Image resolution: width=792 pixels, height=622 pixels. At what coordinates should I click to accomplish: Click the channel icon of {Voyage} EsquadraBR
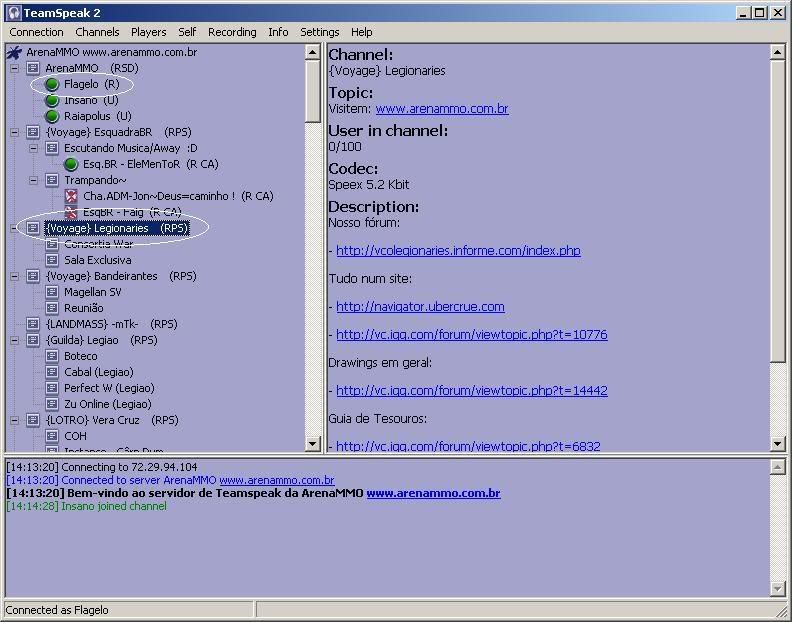(x=33, y=132)
